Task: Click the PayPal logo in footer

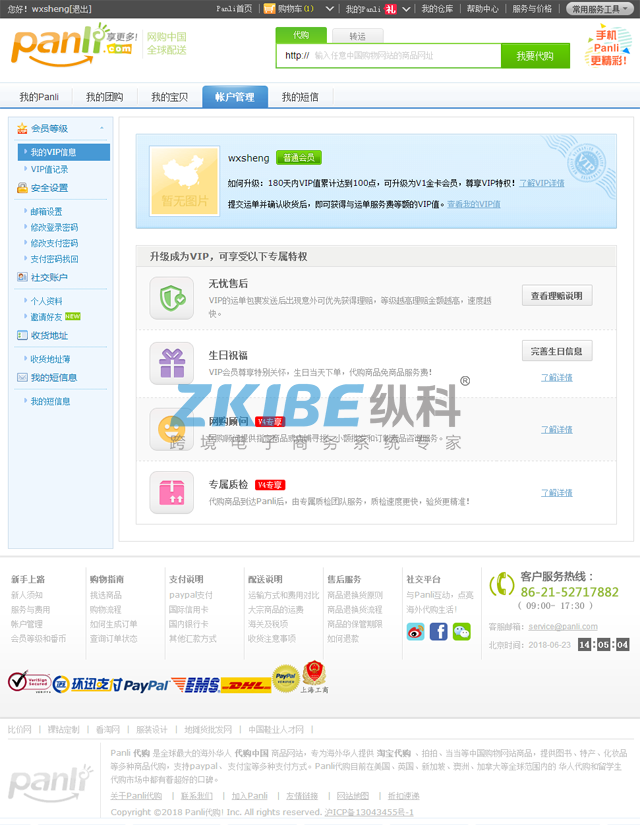Action: 146,685
